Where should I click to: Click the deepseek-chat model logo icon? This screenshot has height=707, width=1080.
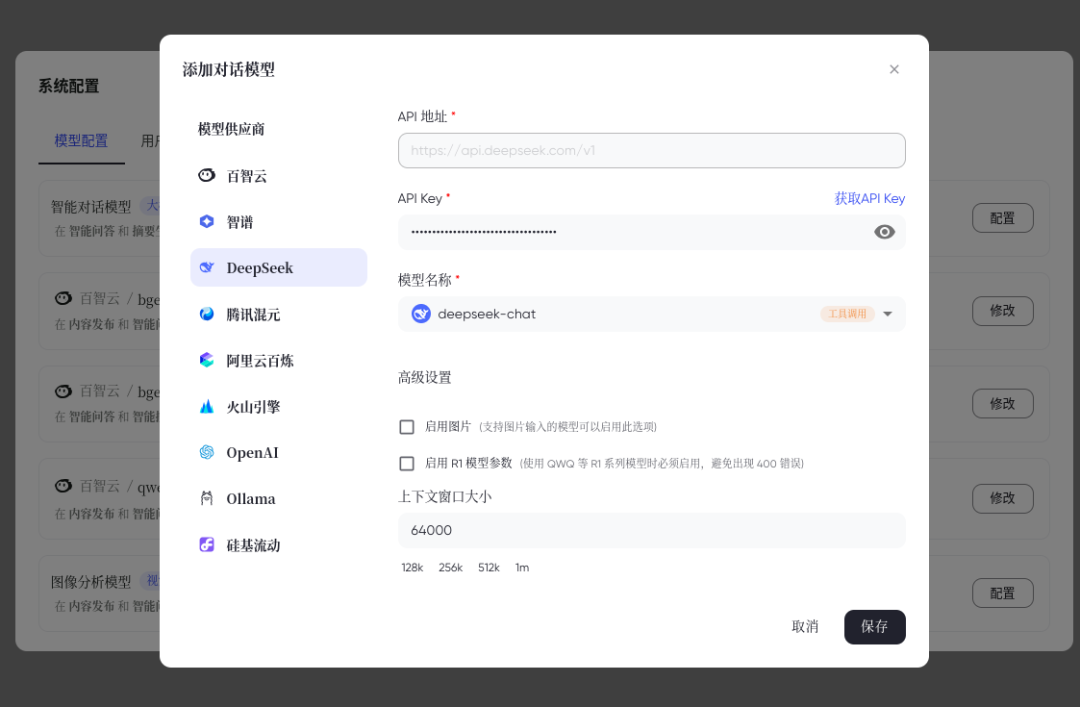pyautogui.click(x=421, y=314)
